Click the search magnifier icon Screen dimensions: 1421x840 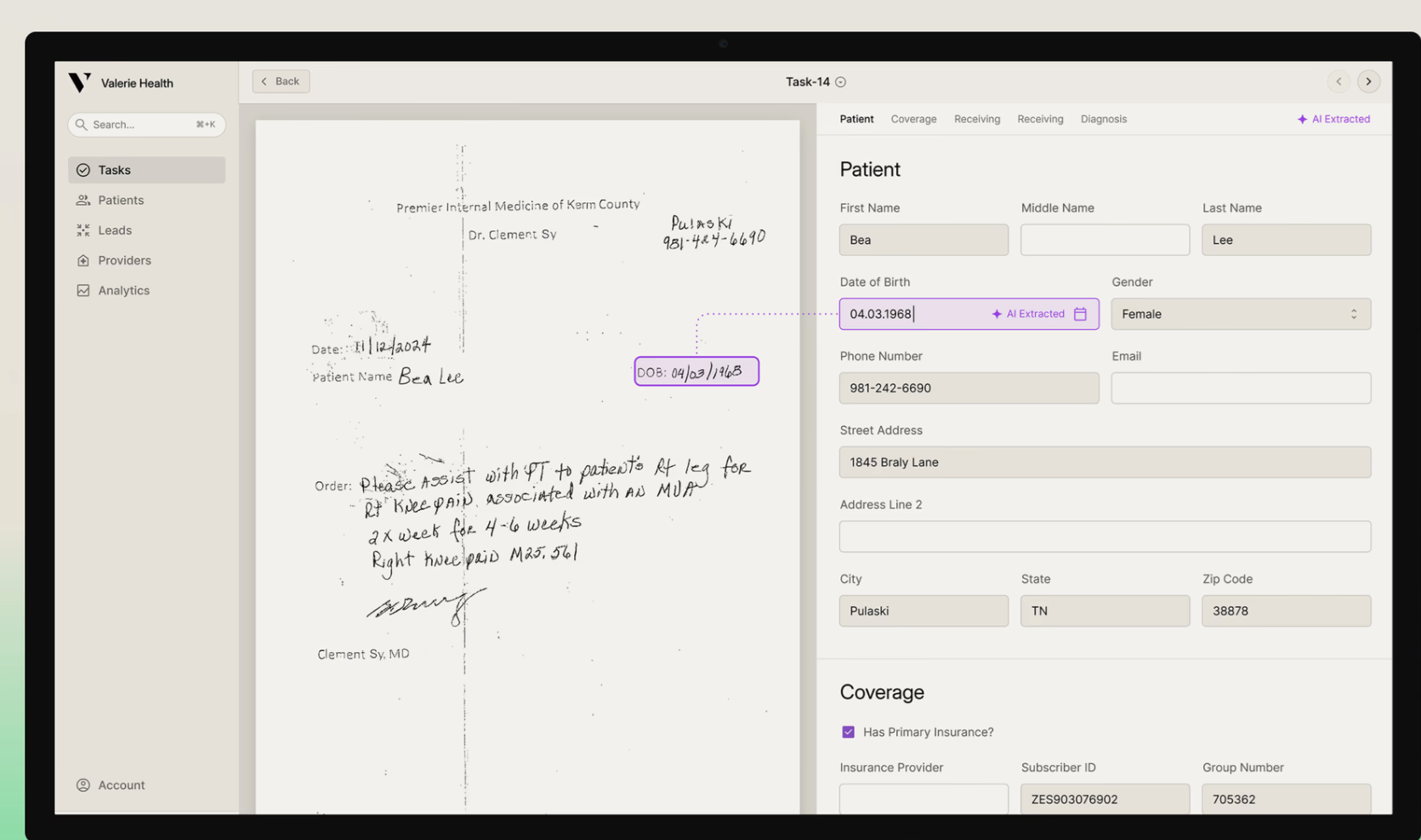82,124
